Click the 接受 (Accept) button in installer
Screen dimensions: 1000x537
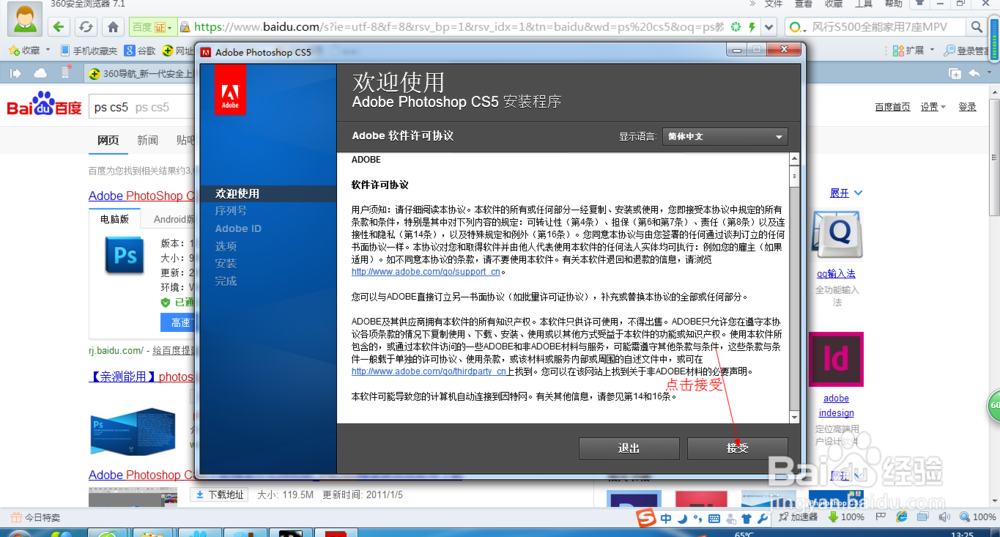coord(737,448)
